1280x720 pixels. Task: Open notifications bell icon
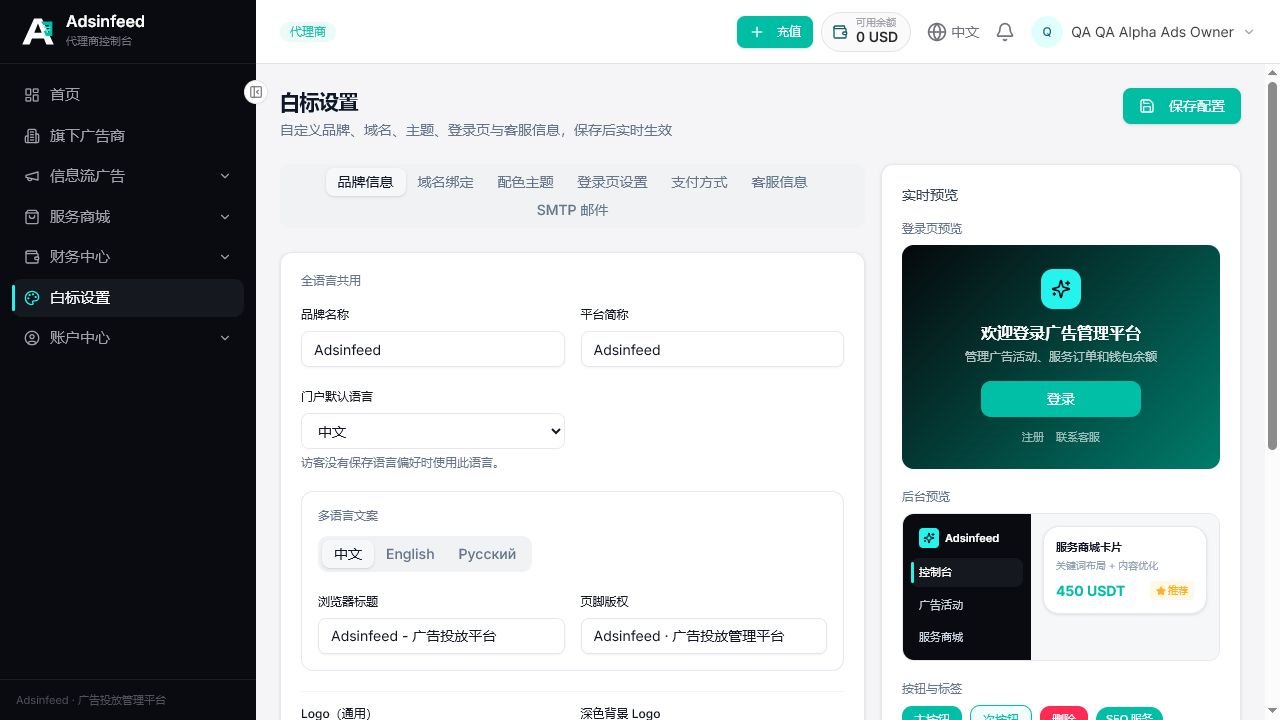point(1005,32)
